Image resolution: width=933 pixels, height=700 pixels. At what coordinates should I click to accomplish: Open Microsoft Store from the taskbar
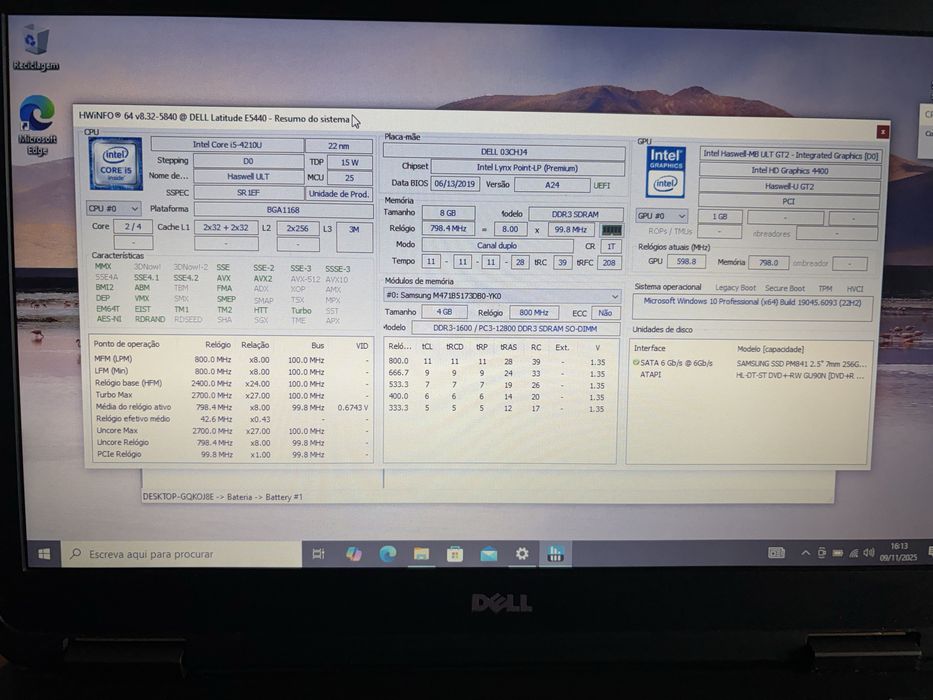click(x=455, y=554)
